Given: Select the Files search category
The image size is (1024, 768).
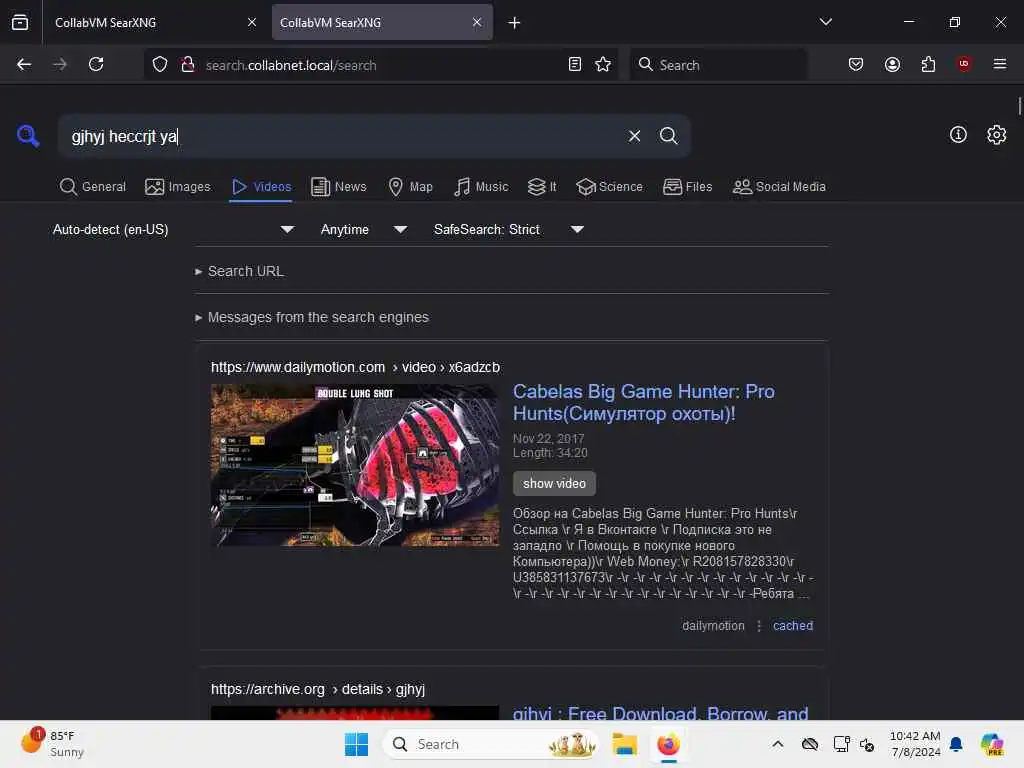Looking at the screenshot, I should click(x=687, y=187).
